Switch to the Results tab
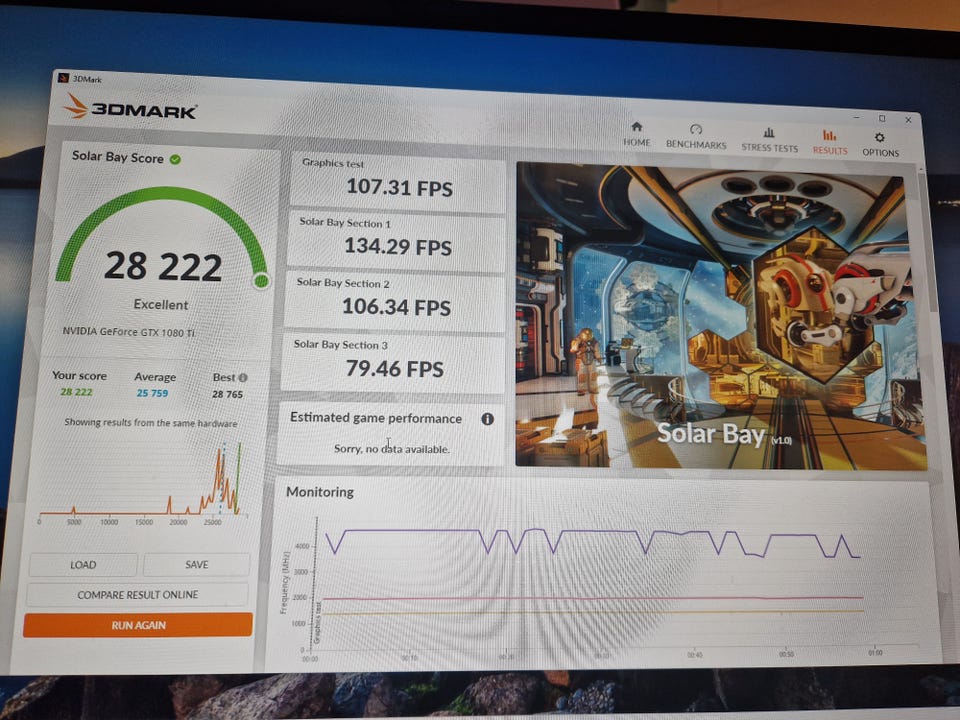Image resolution: width=960 pixels, height=720 pixels. click(830, 142)
